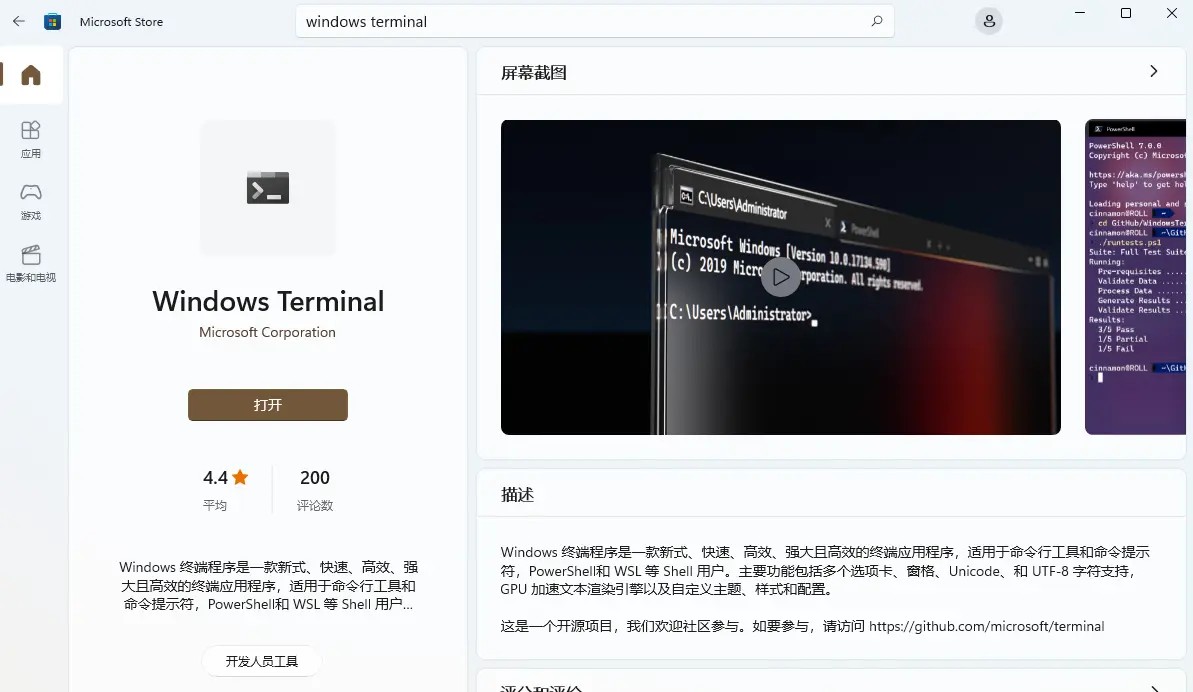The image size is (1193, 692).
Task: Play the Windows Terminal preview video
Action: point(781,277)
